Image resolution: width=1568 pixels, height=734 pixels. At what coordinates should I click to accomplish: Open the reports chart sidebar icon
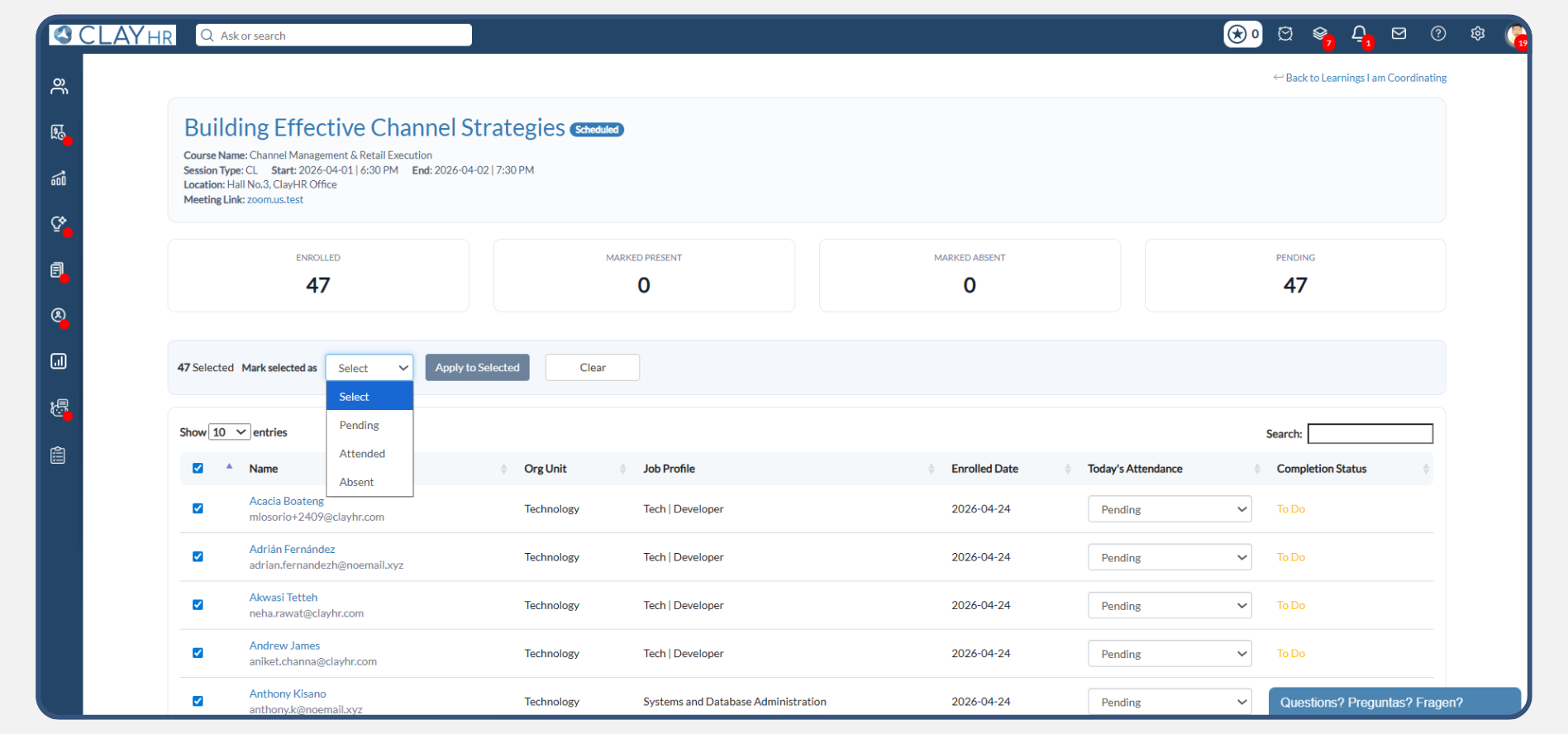click(59, 361)
